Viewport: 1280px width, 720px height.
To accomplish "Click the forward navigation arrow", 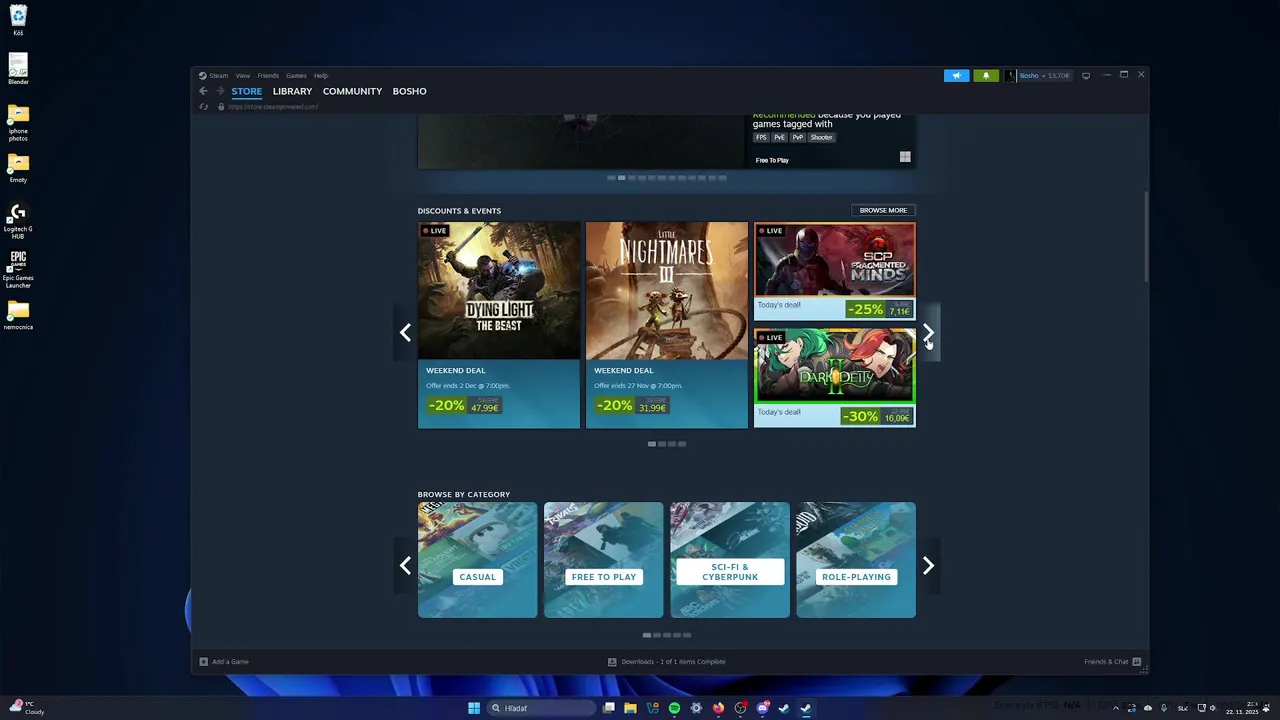I will (220, 91).
